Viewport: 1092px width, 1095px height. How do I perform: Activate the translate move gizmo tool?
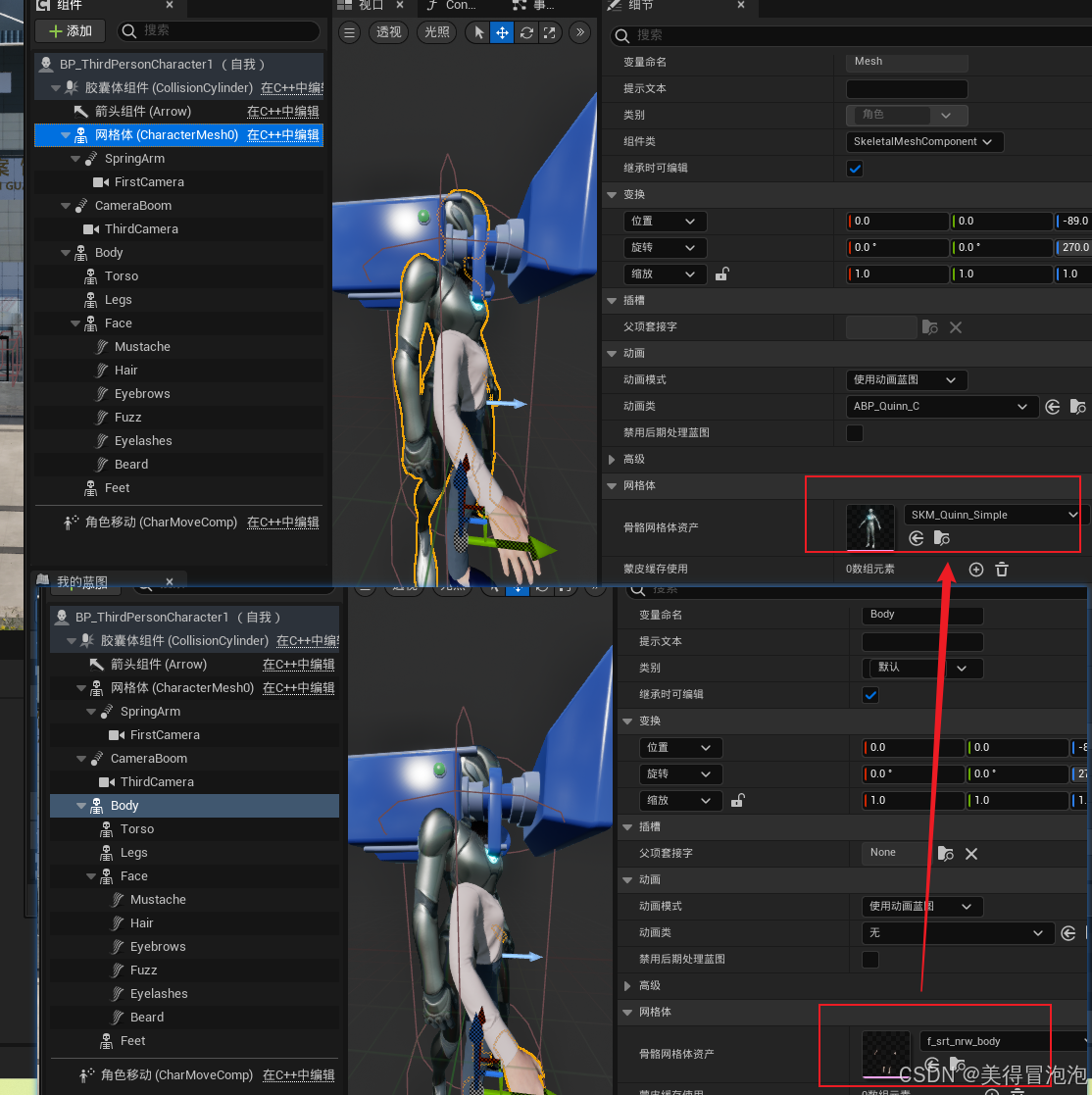click(x=502, y=32)
